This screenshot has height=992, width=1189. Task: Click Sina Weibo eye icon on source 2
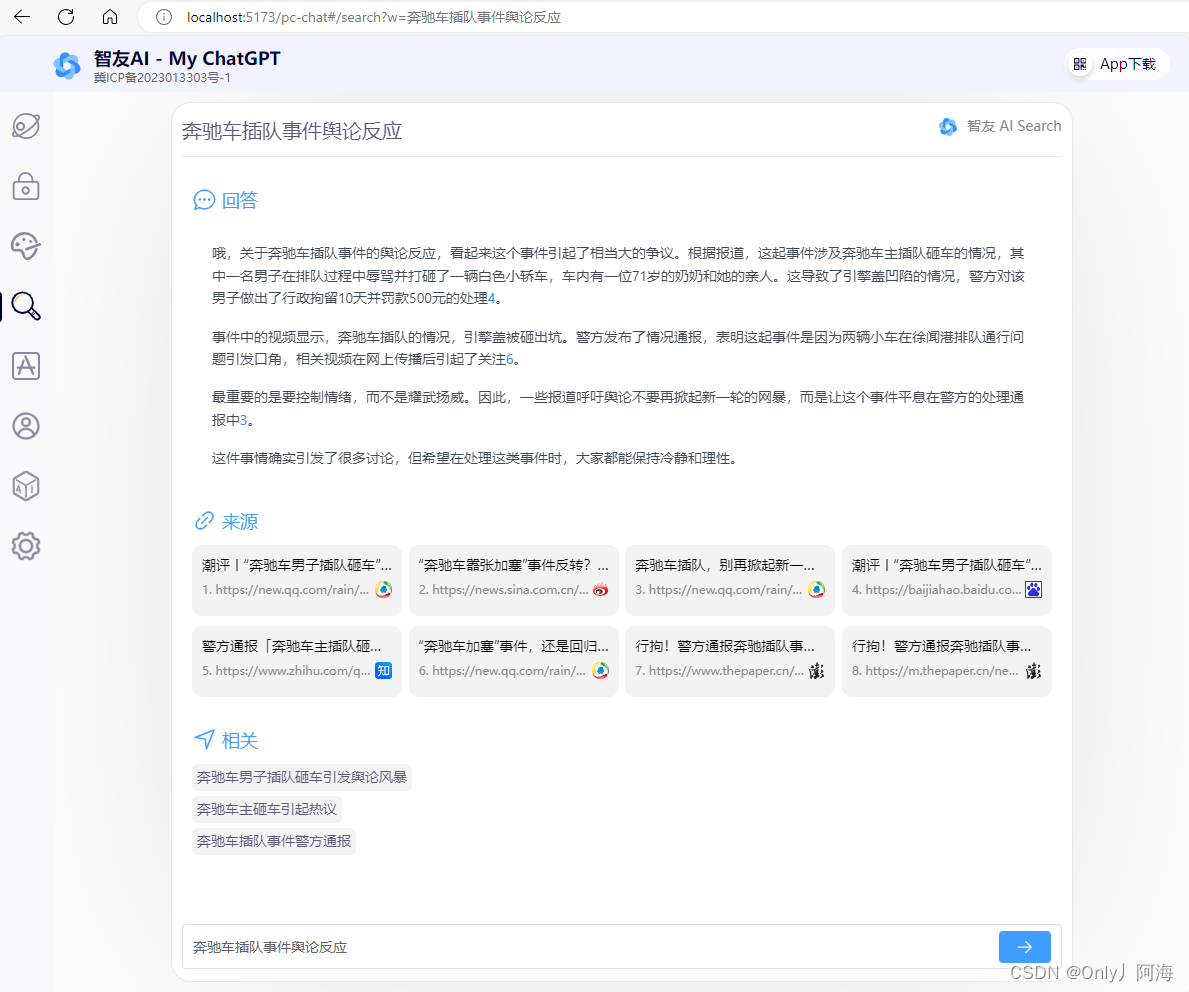(601, 589)
